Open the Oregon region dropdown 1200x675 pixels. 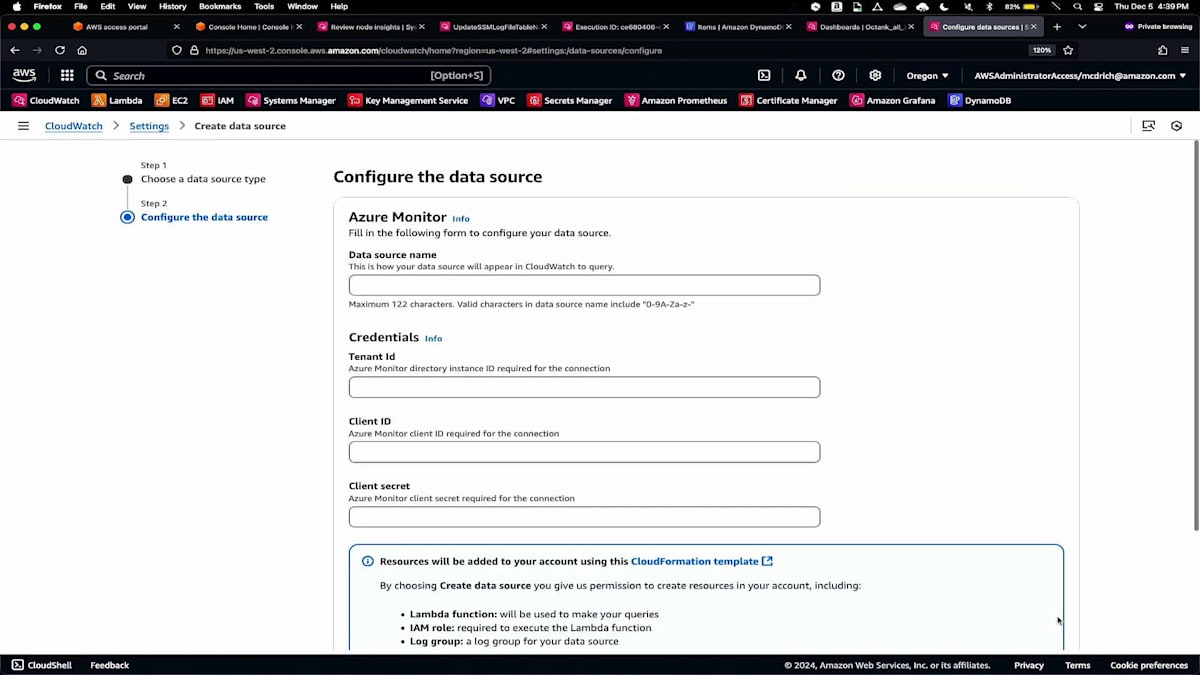928,75
